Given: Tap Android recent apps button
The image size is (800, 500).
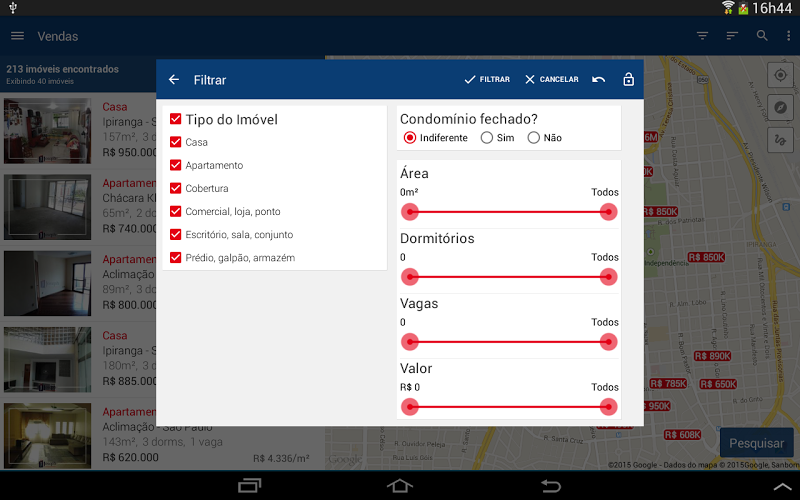Looking at the screenshot, I should tap(249, 485).
